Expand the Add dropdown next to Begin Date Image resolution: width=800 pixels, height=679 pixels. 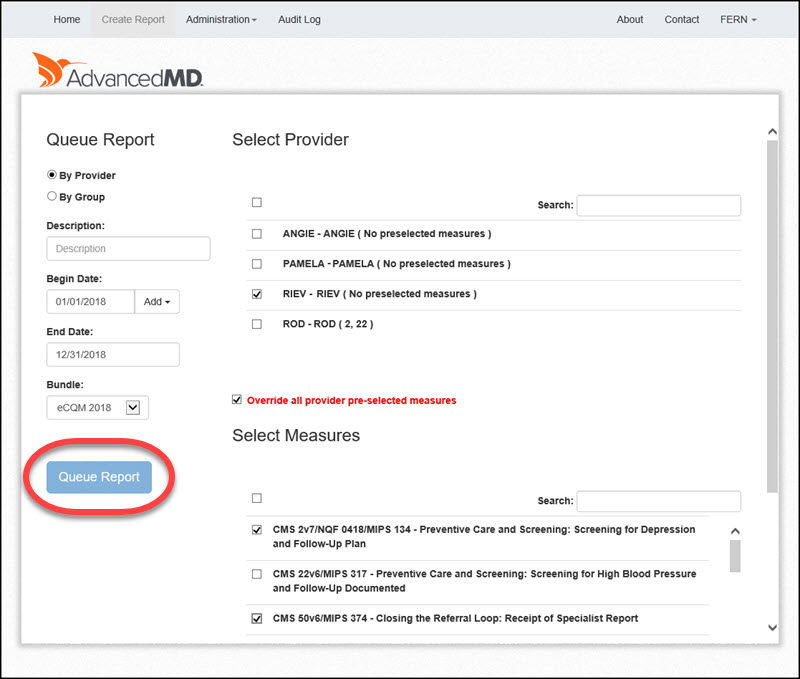pos(157,302)
